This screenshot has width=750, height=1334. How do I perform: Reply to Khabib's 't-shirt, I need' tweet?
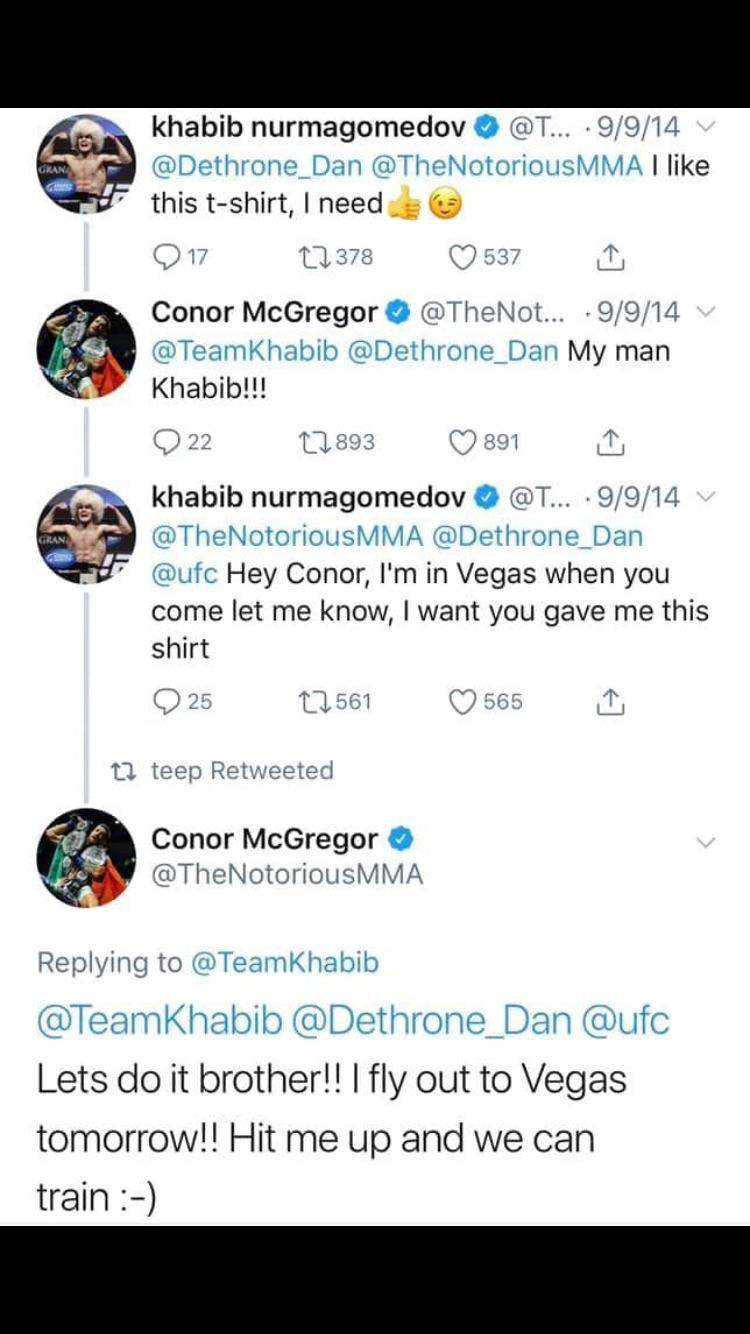point(166,257)
